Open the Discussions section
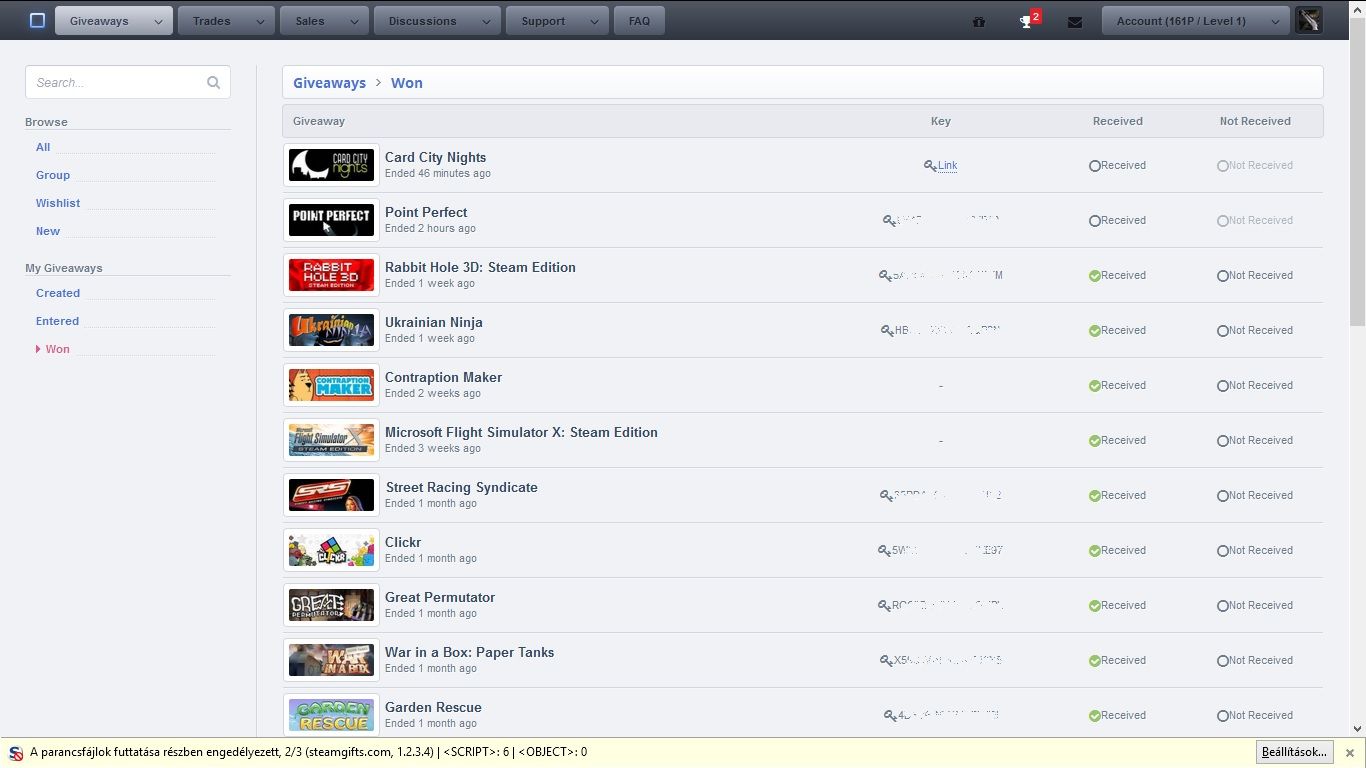The height and width of the screenshot is (768, 1366). point(423,21)
